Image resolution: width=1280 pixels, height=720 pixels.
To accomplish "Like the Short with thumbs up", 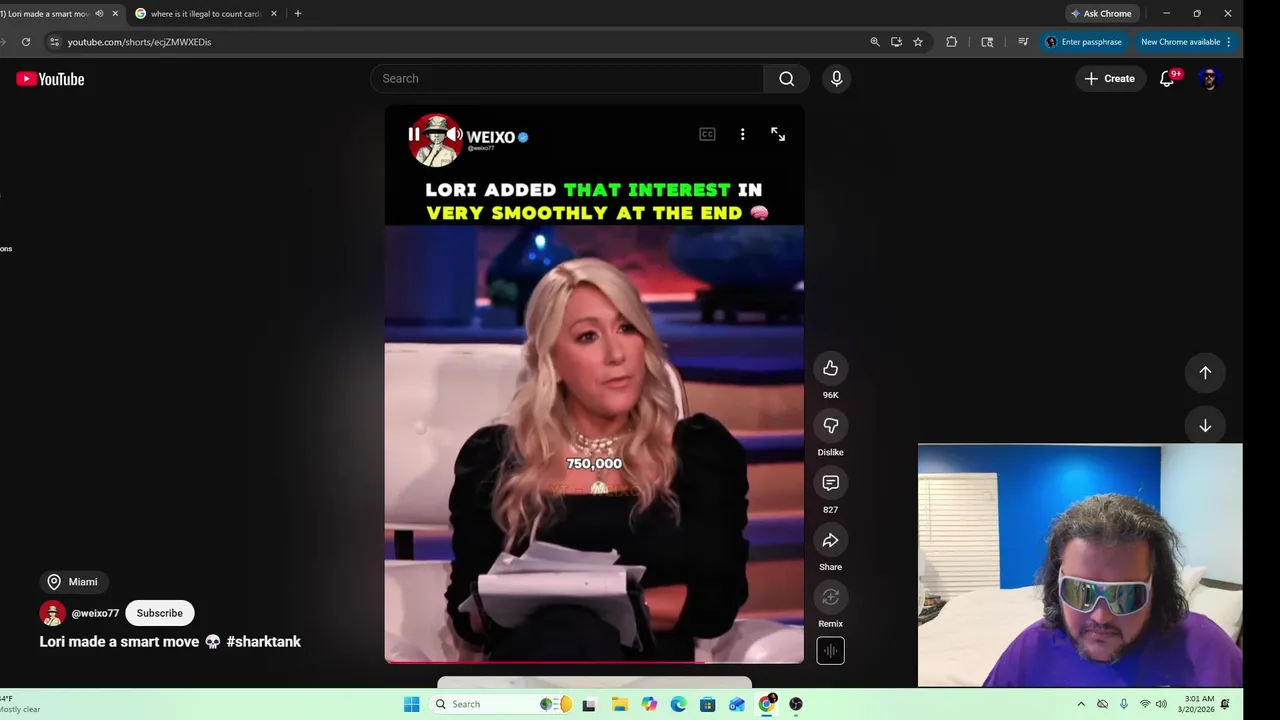I will (x=830, y=369).
